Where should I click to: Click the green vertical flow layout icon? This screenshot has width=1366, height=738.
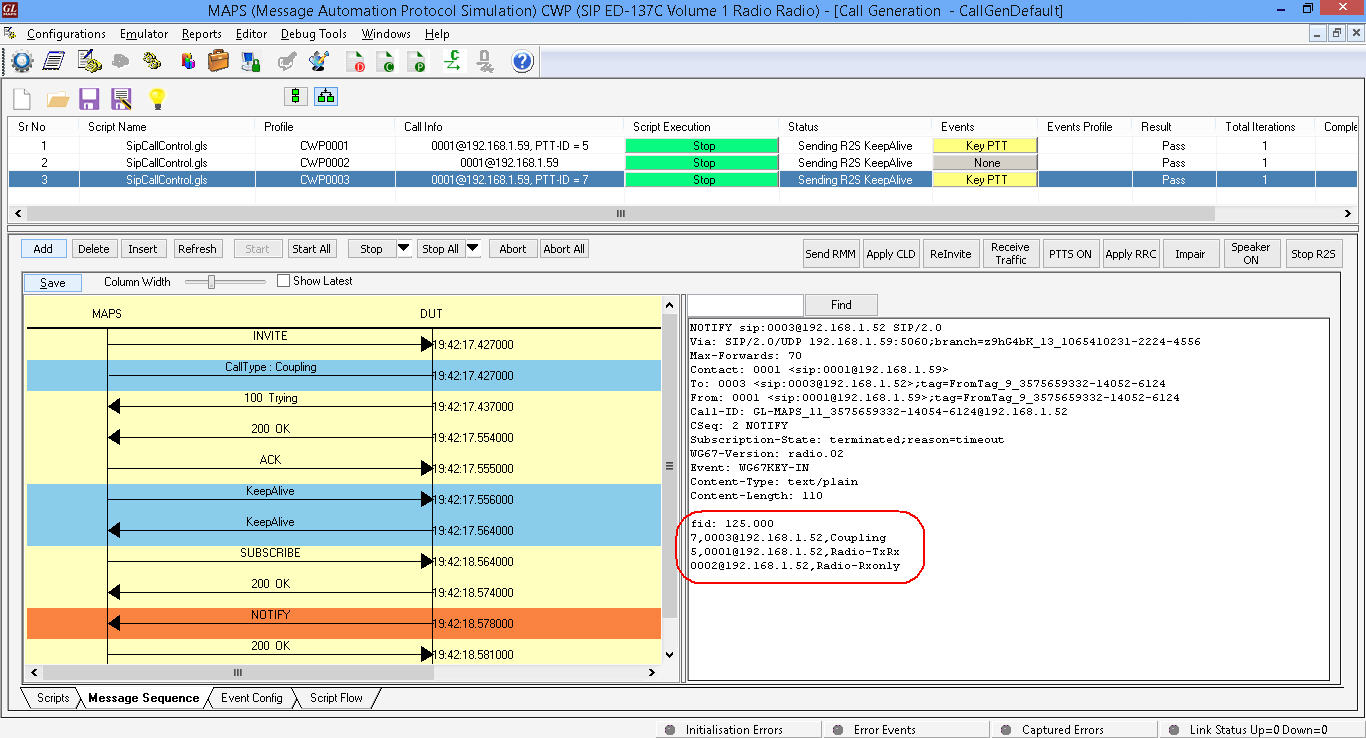coord(295,96)
